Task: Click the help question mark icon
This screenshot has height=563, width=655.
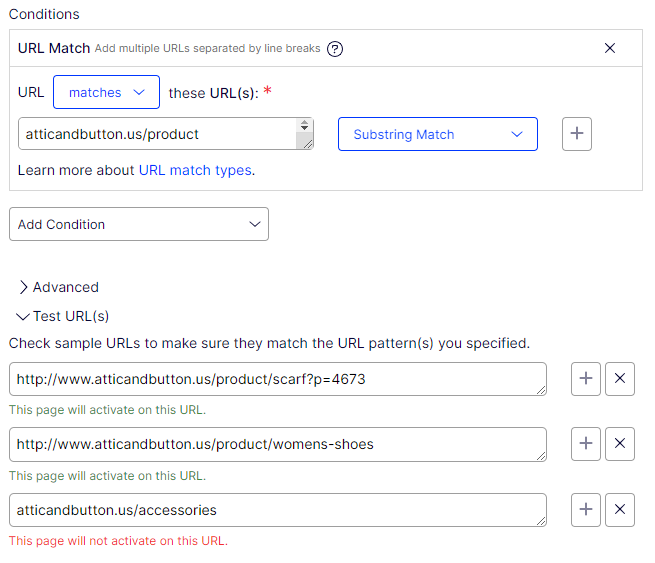Action: pos(335,49)
